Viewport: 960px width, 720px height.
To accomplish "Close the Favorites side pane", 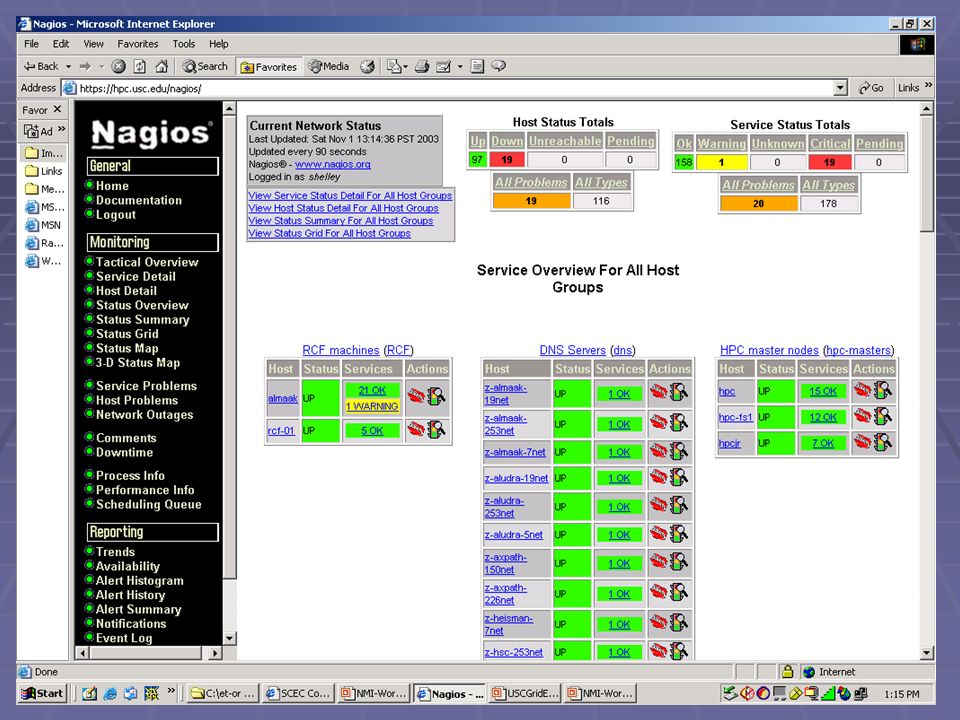I will pyautogui.click(x=57, y=109).
